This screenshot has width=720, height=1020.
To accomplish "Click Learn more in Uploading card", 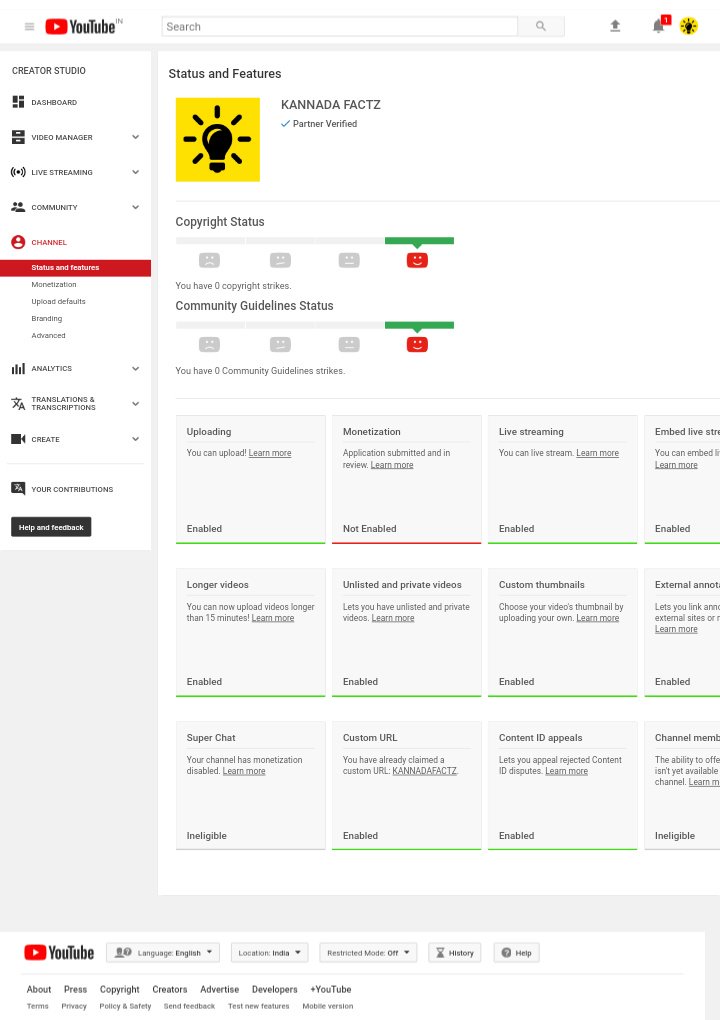I will pos(270,453).
